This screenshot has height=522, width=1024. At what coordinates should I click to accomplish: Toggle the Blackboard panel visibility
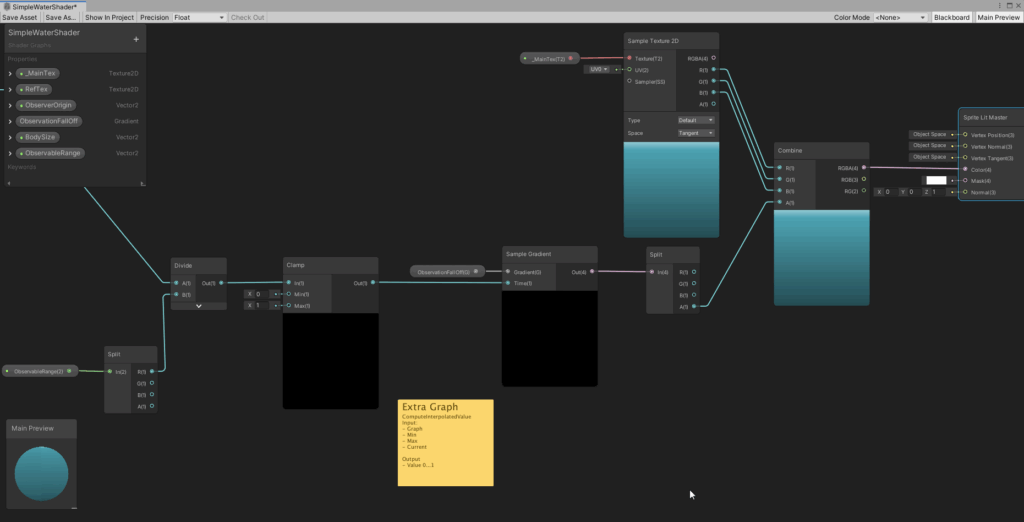coord(951,17)
